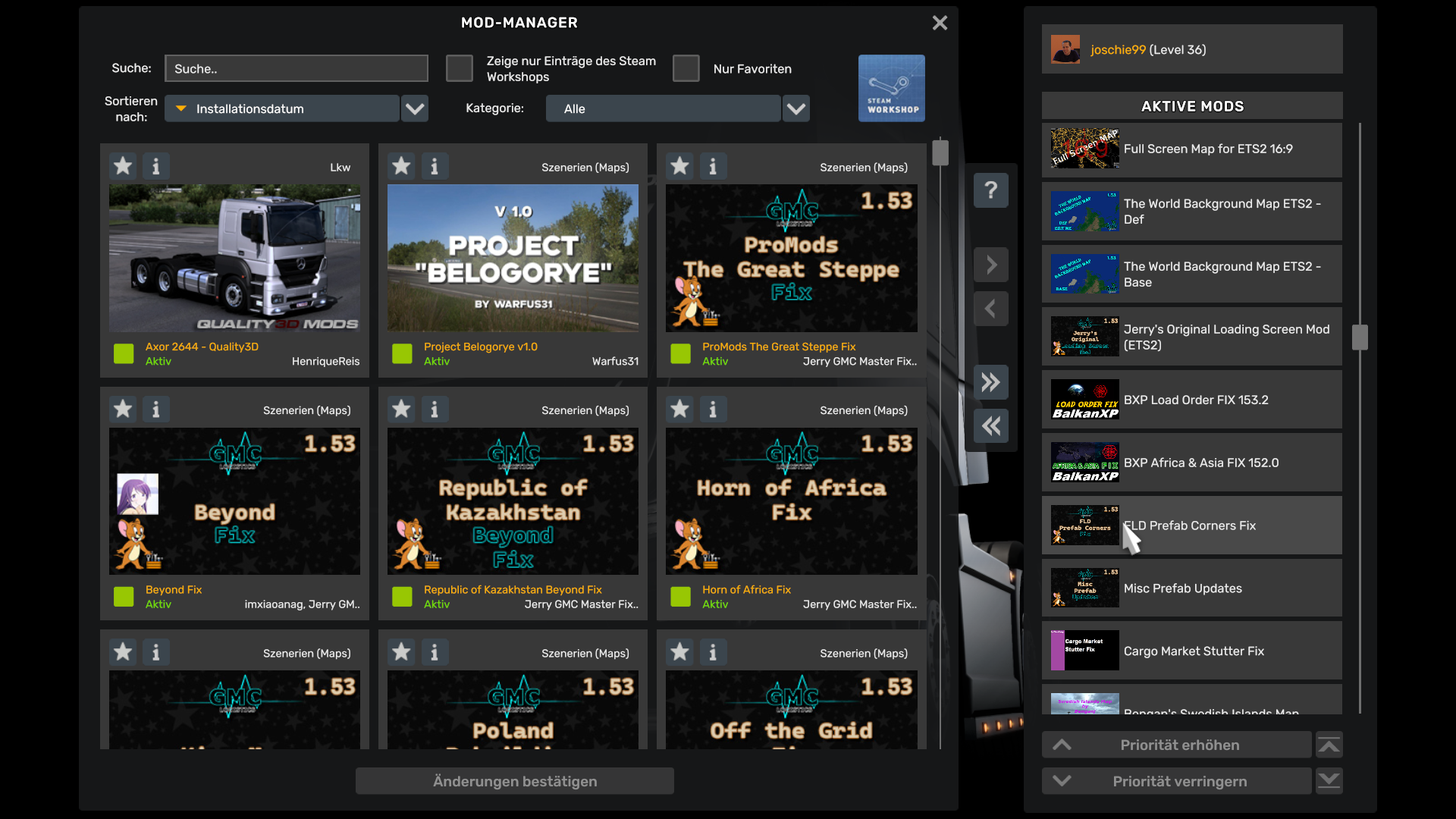Select The World Background Map ETS2 - Base

[x=1191, y=275]
